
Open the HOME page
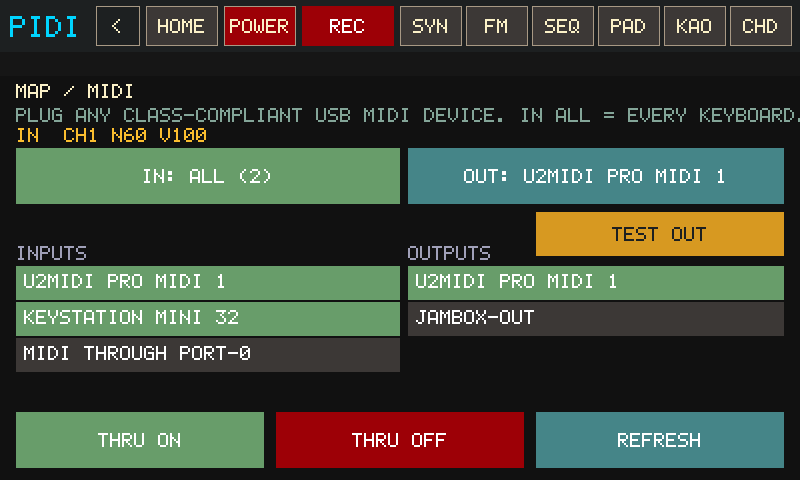pos(182,26)
